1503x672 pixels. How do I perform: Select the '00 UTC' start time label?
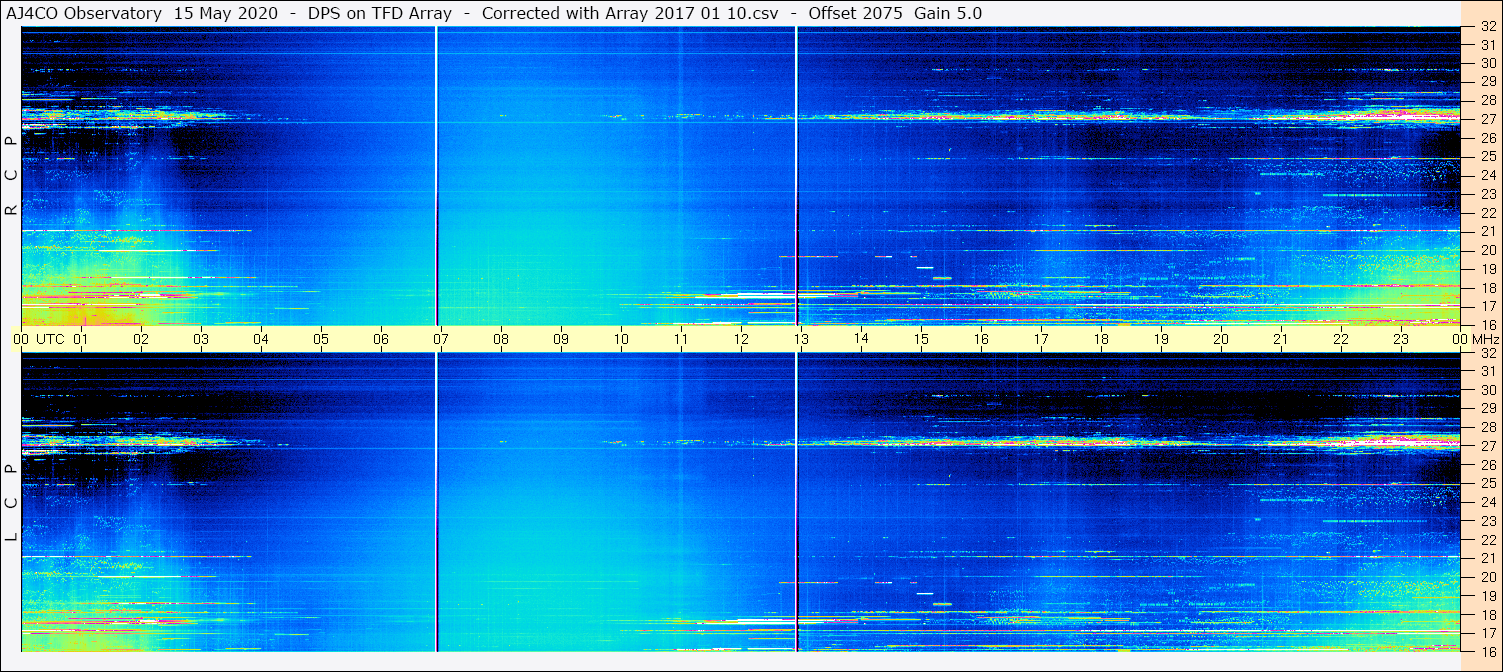pos(38,339)
